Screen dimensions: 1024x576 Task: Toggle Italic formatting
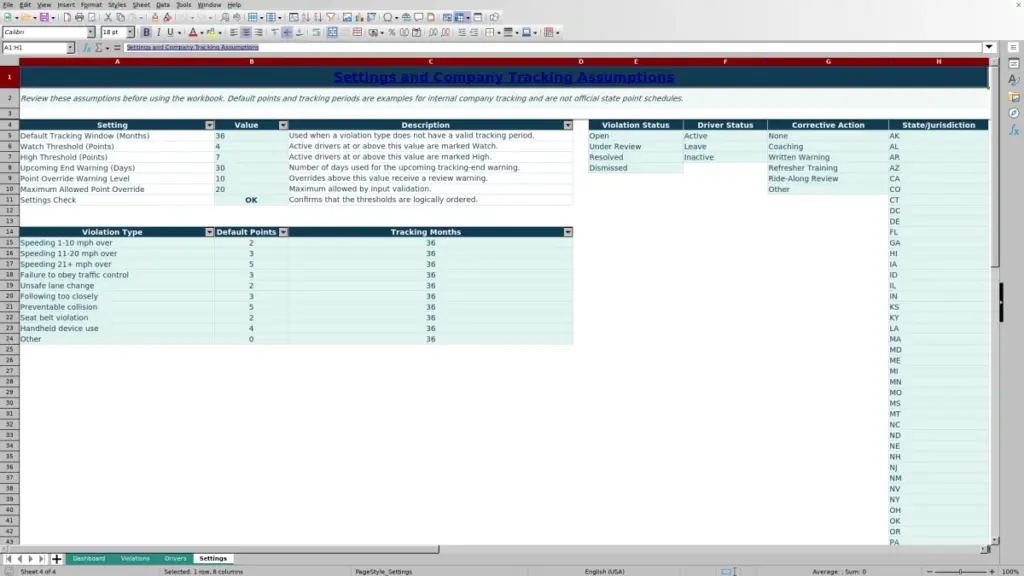click(158, 32)
